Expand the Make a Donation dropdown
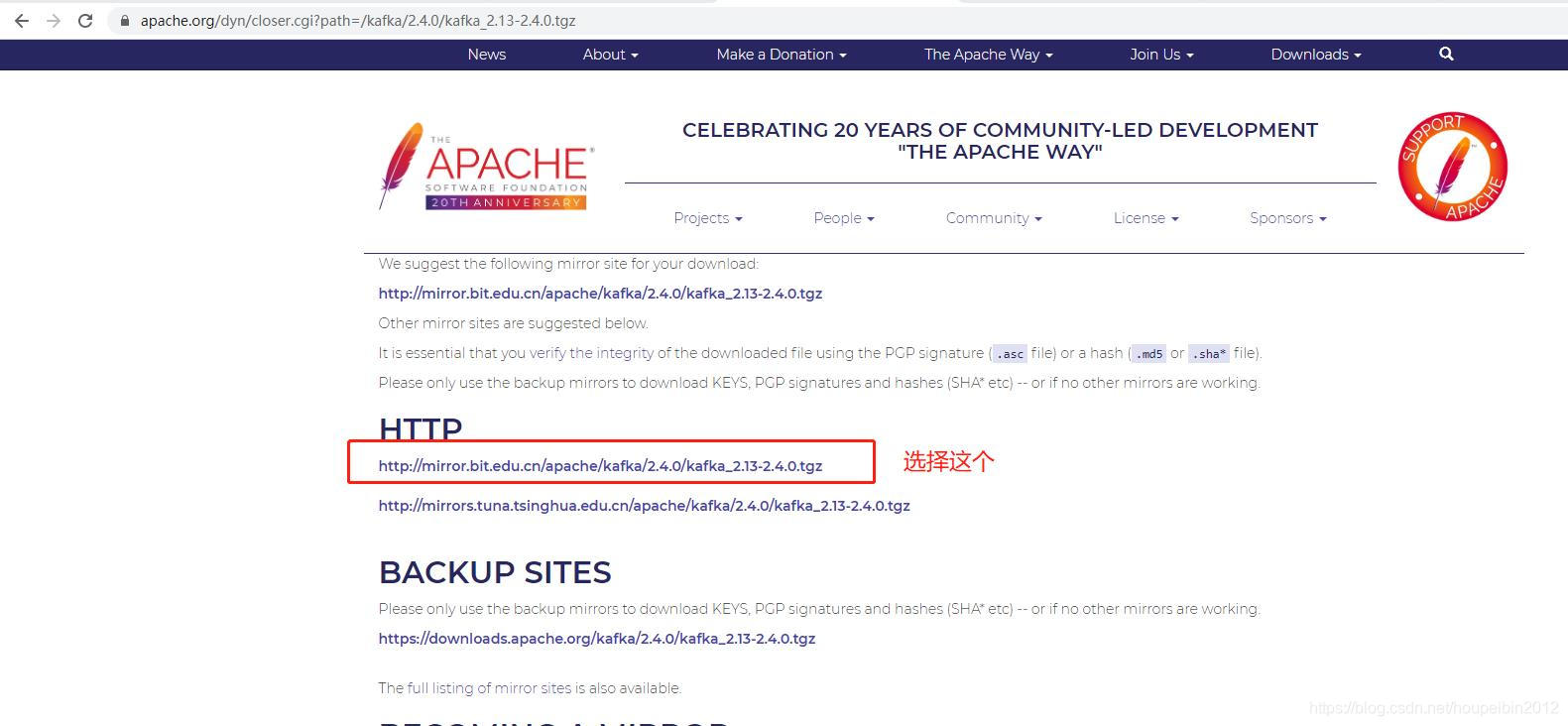 782,55
